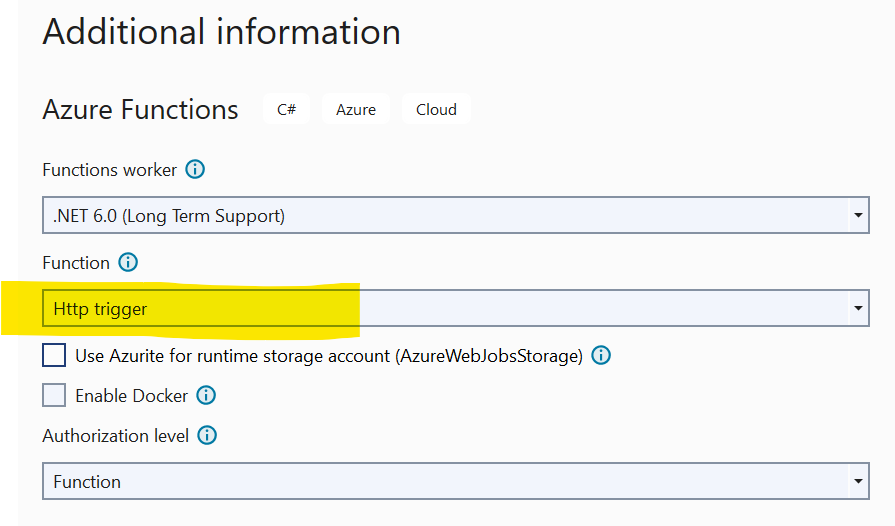This screenshot has height=526, width=895.
Task: Click the Additional information page title
Action: pos(221,32)
